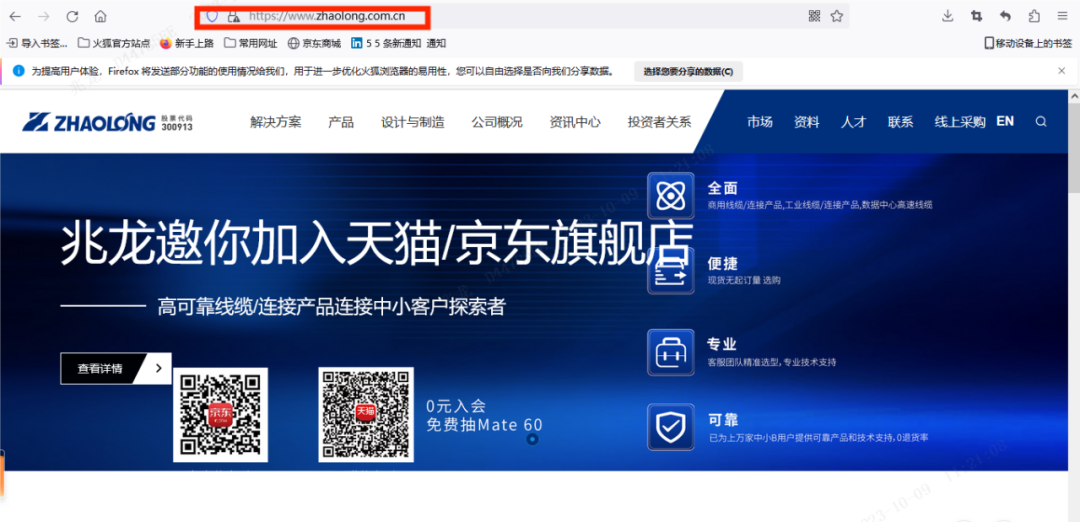The image size is (1080, 522).
Task: Click the 高可靠线缆/连接产品 subtitle text
Action: point(331,307)
